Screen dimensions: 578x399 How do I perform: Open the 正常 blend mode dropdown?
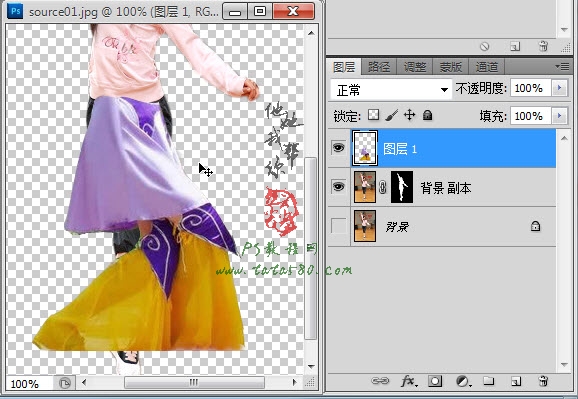click(x=391, y=89)
